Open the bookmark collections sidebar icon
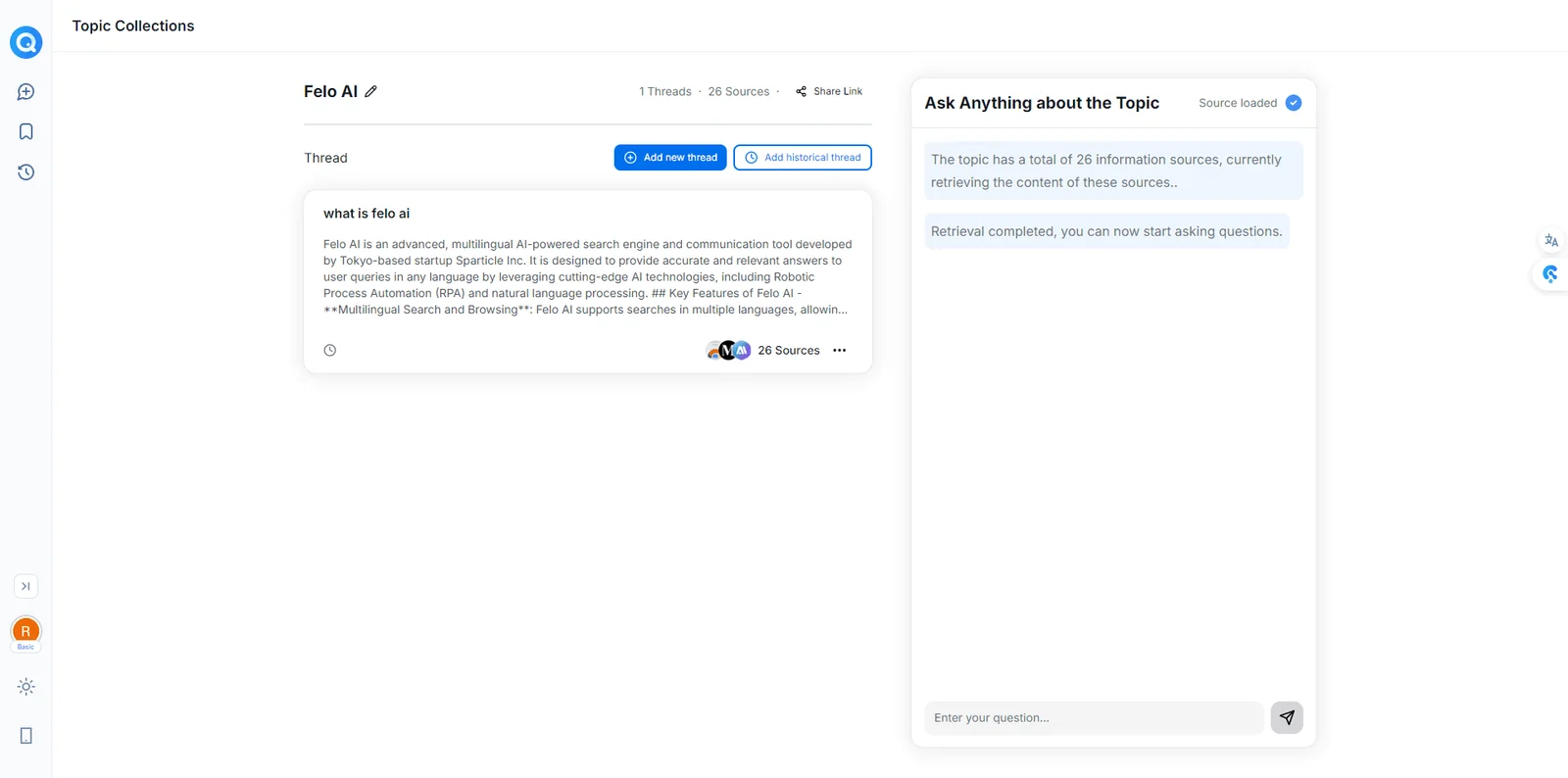 click(x=26, y=131)
